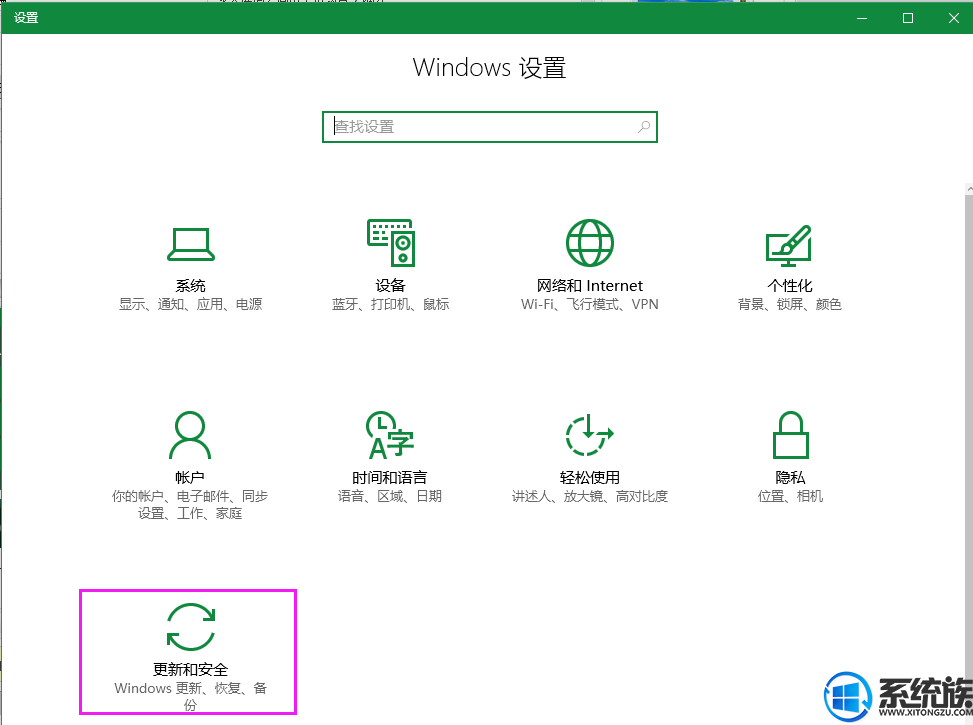This screenshot has height=725, width=973.
Task: Click 蓝牙、打印机、鼠标 description
Action: [x=390, y=304]
